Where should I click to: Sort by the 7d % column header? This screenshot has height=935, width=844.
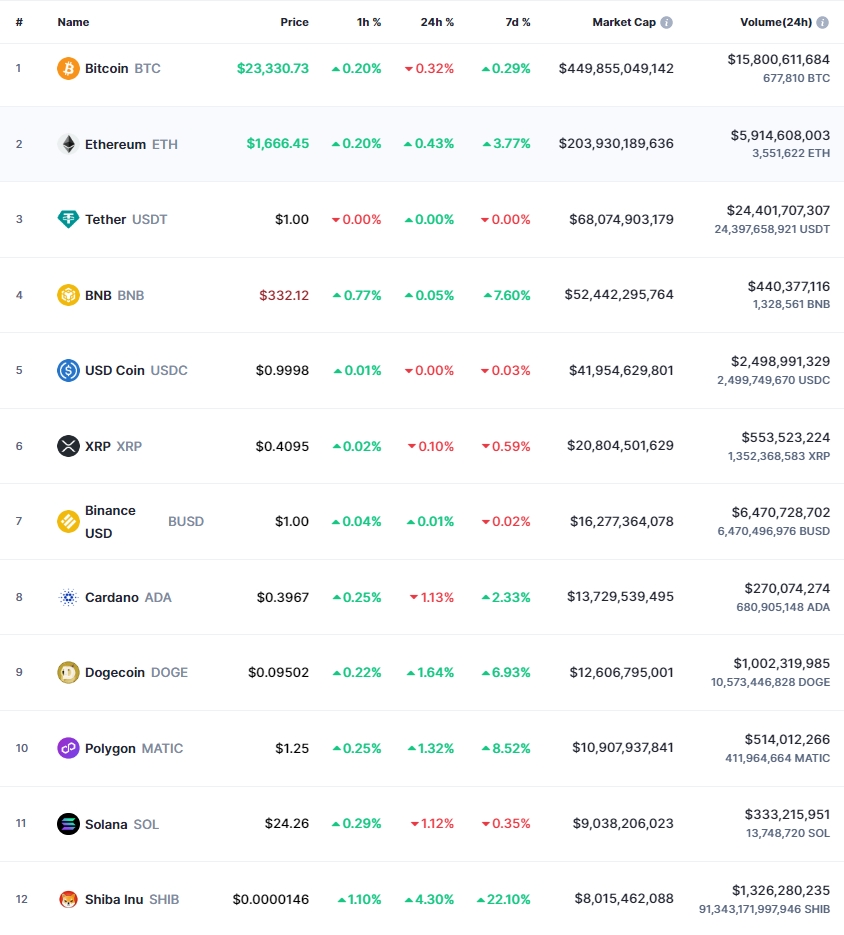(x=518, y=22)
